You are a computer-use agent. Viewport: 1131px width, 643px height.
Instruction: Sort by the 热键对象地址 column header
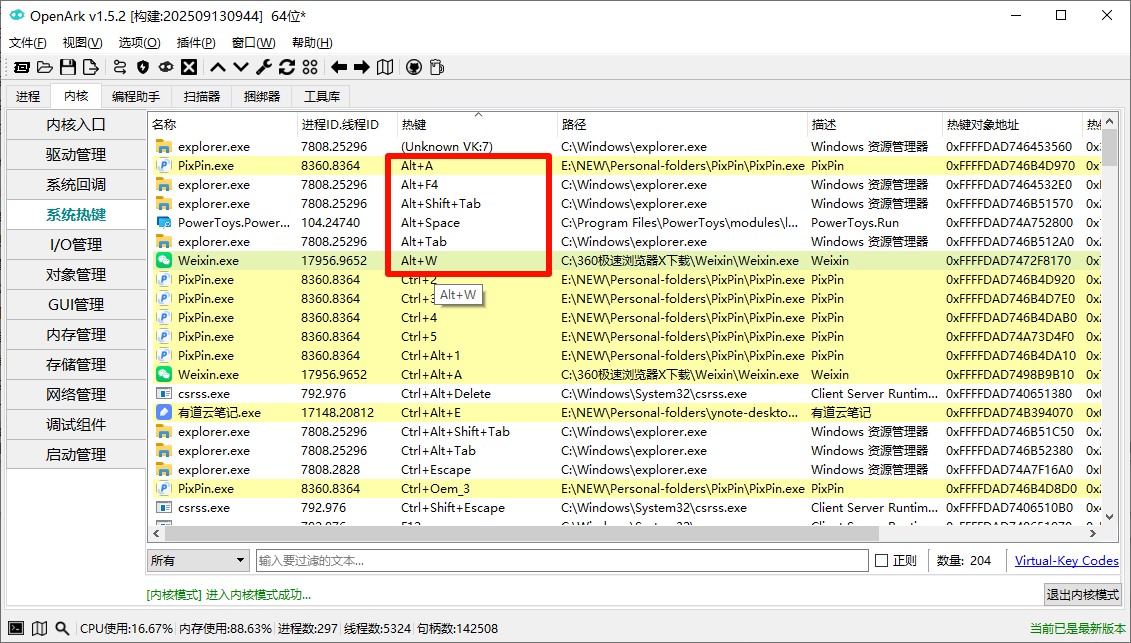tap(1012, 125)
